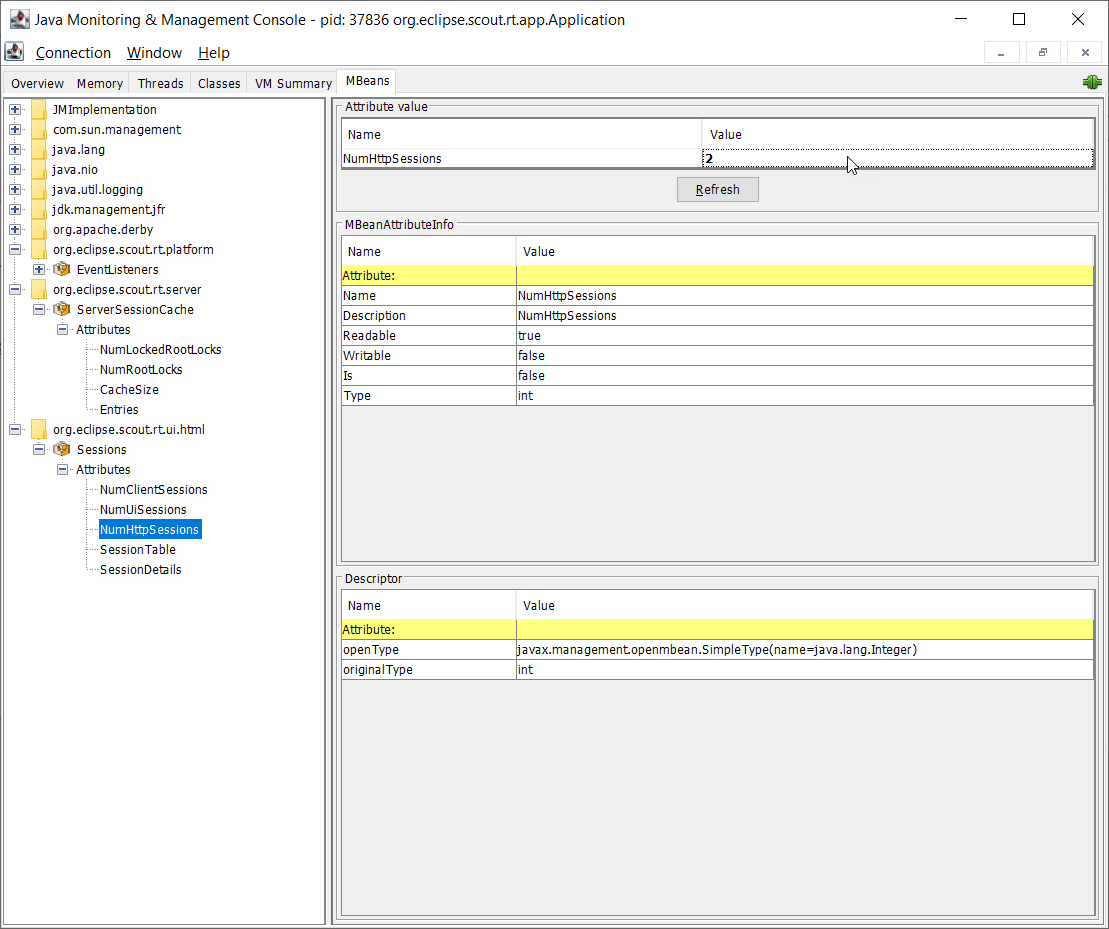Image resolution: width=1109 pixels, height=929 pixels.
Task: Click the org.apache.derby folder icon
Action: pos(39,230)
